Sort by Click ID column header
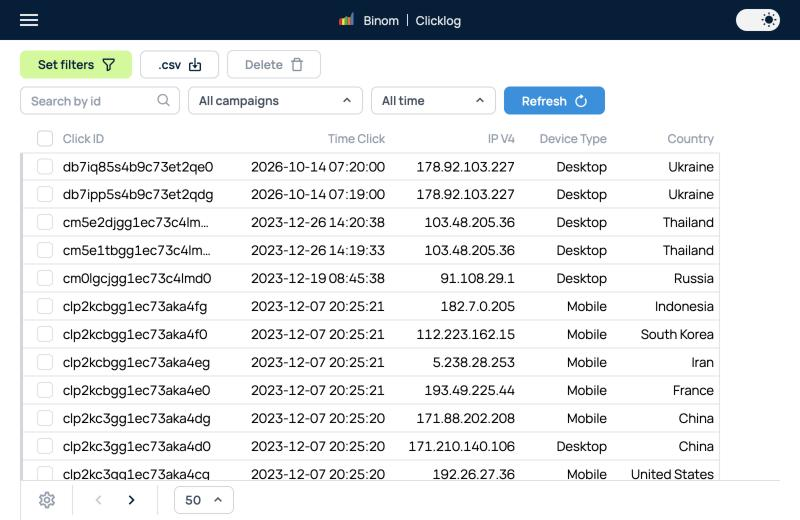 83,139
